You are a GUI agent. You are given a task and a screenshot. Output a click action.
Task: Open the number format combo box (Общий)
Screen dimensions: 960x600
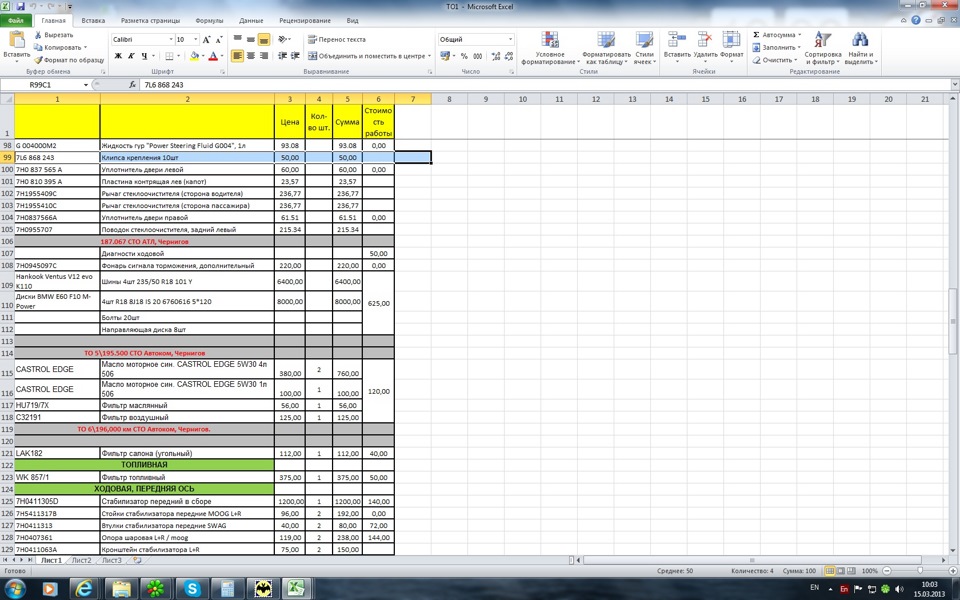(x=476, y=39)
